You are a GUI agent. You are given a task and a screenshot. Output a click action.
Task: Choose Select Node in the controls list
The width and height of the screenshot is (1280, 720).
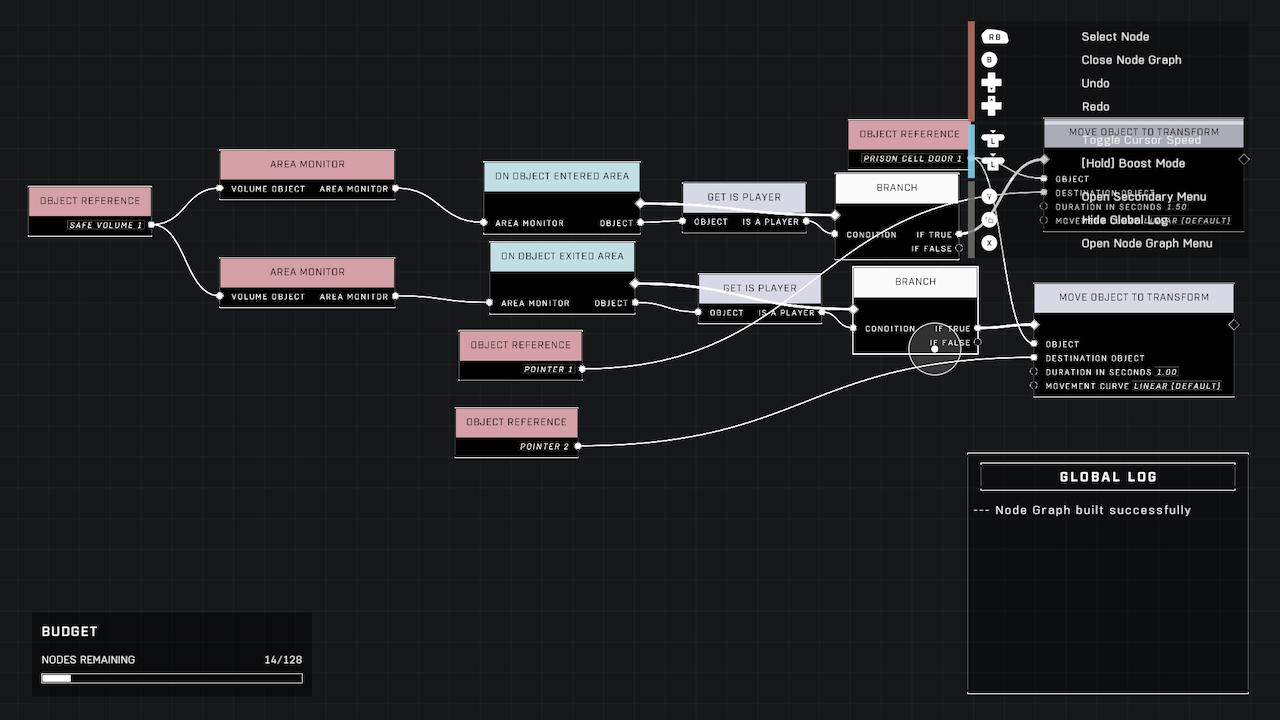[x=1115, y=37]
